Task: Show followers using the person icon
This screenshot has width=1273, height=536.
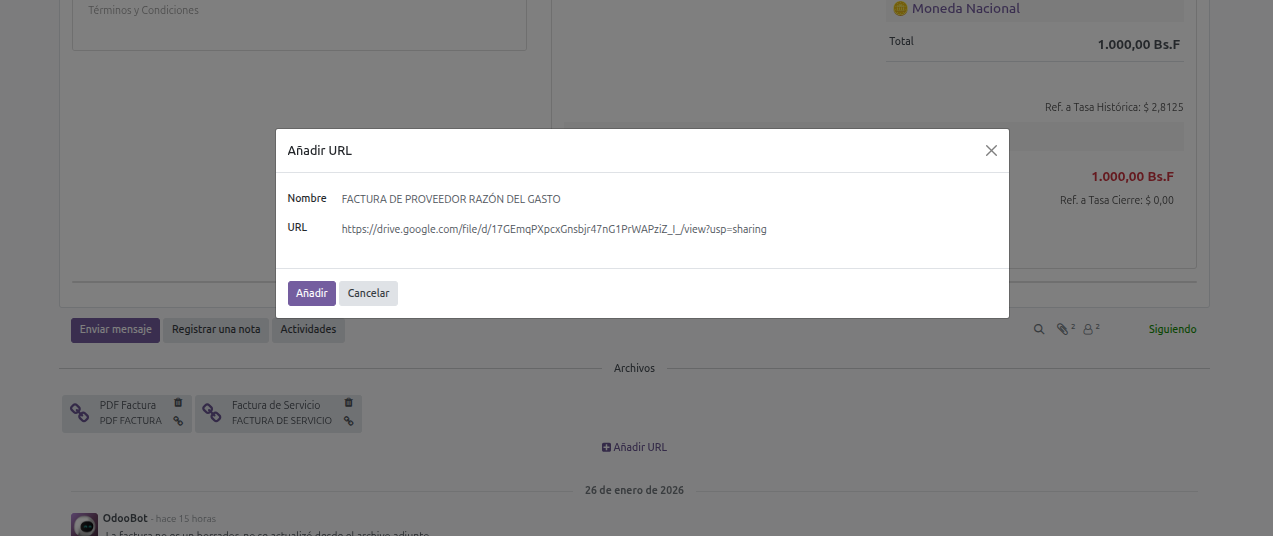Action: click(1089, 329)
